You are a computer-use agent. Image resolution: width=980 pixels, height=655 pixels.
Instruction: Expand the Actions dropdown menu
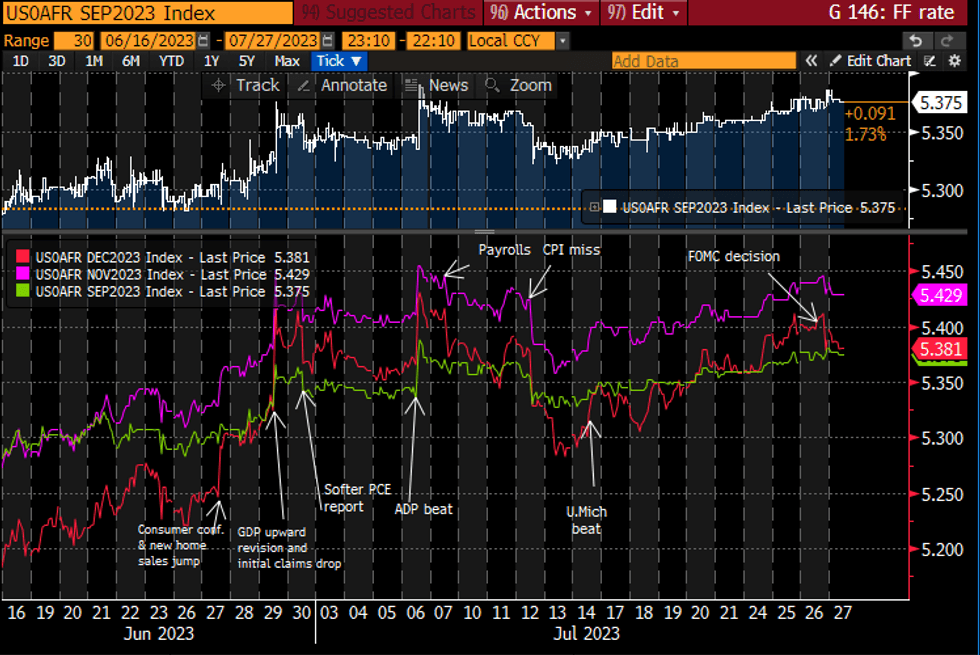tap(544, 13)
